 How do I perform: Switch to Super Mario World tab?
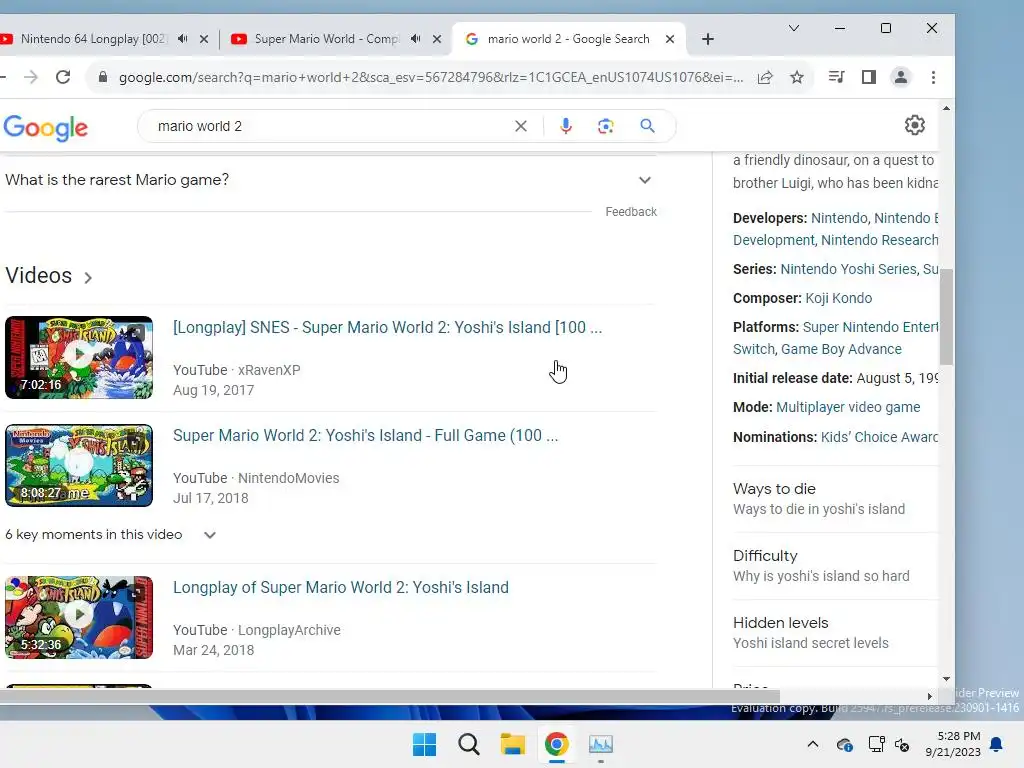click(x=325, y=39)
